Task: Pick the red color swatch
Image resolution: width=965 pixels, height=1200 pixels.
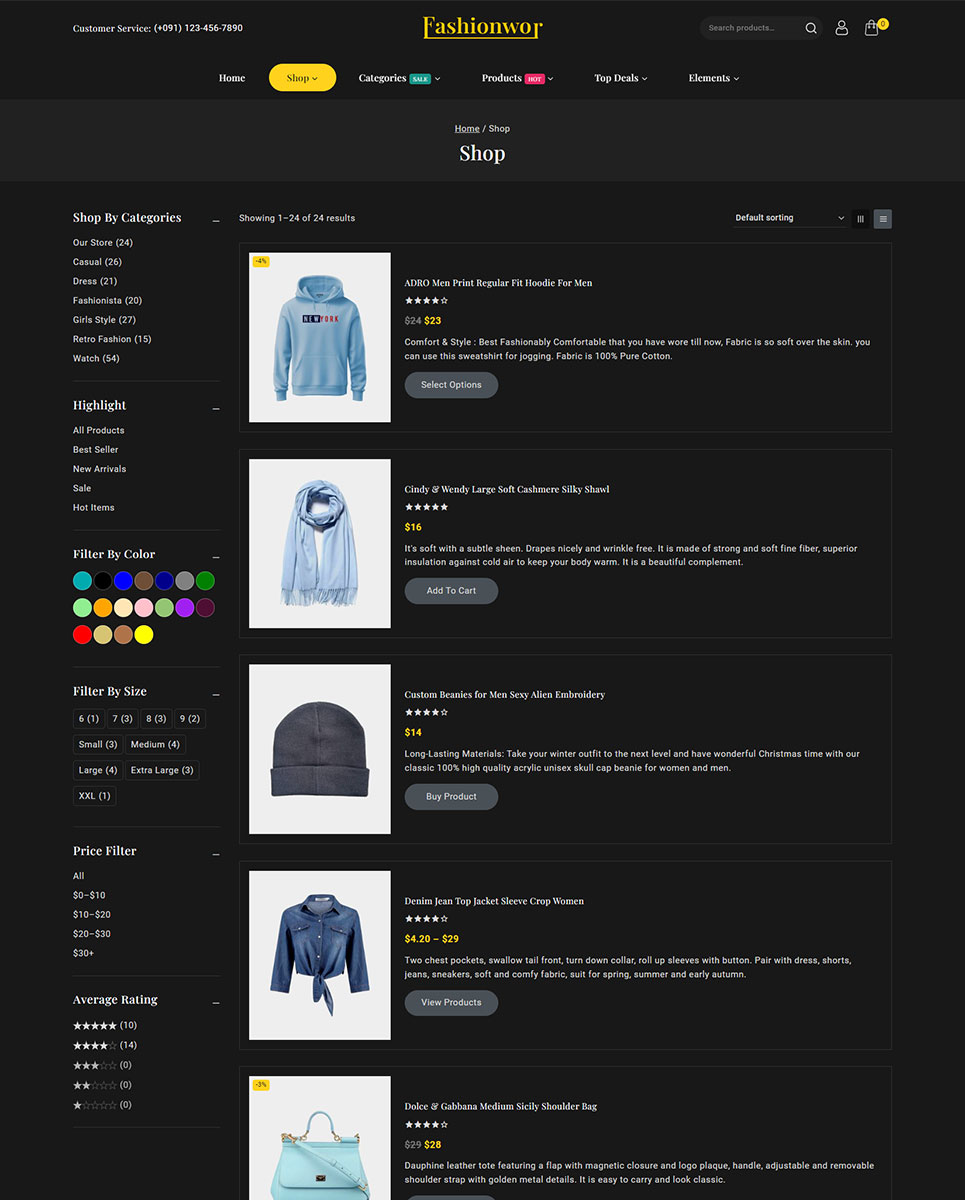Action: point(82,635)
